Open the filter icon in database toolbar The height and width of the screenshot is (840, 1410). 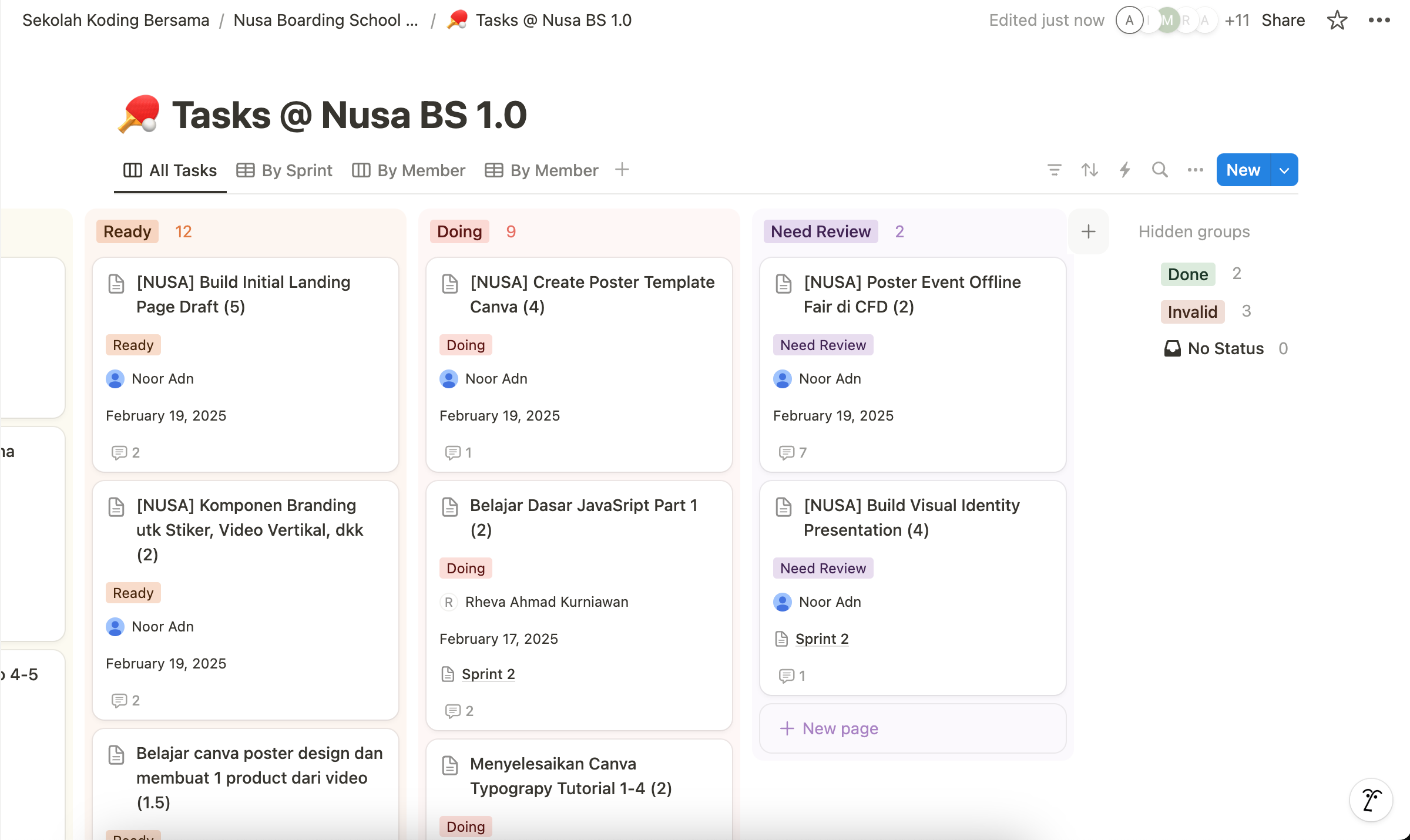[1055, 170]
